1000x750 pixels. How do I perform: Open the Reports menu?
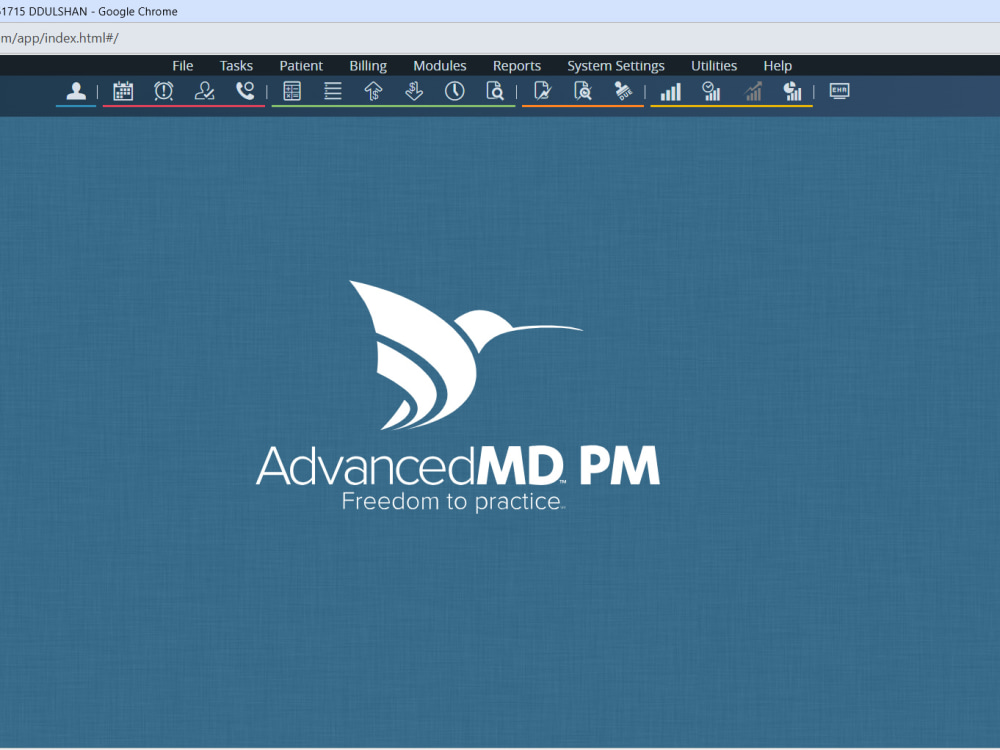517,66
